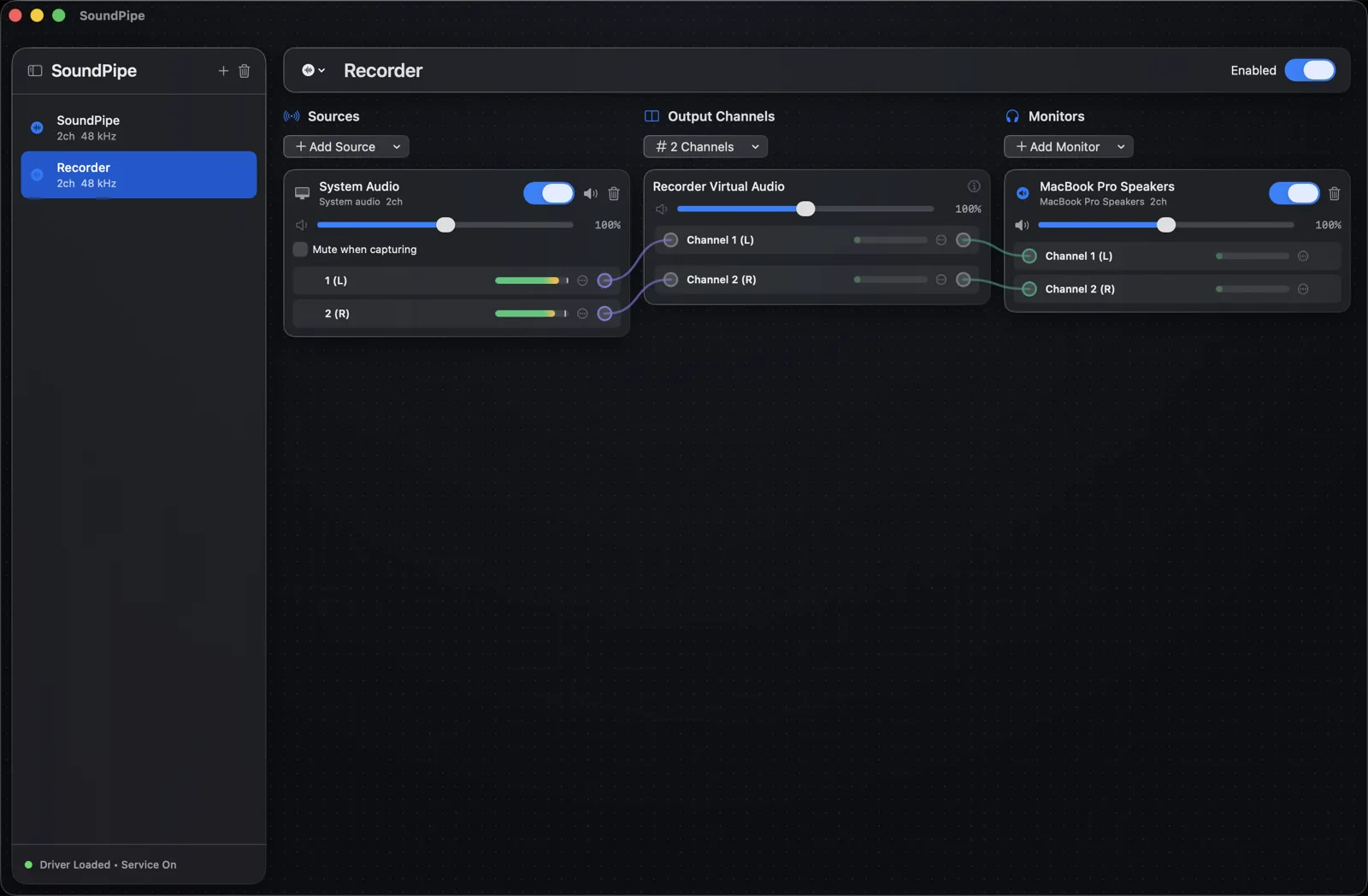The image size is (1368, 896).
Task: Click Output Channel 2 (R) output connector
Action: point(964,280)
